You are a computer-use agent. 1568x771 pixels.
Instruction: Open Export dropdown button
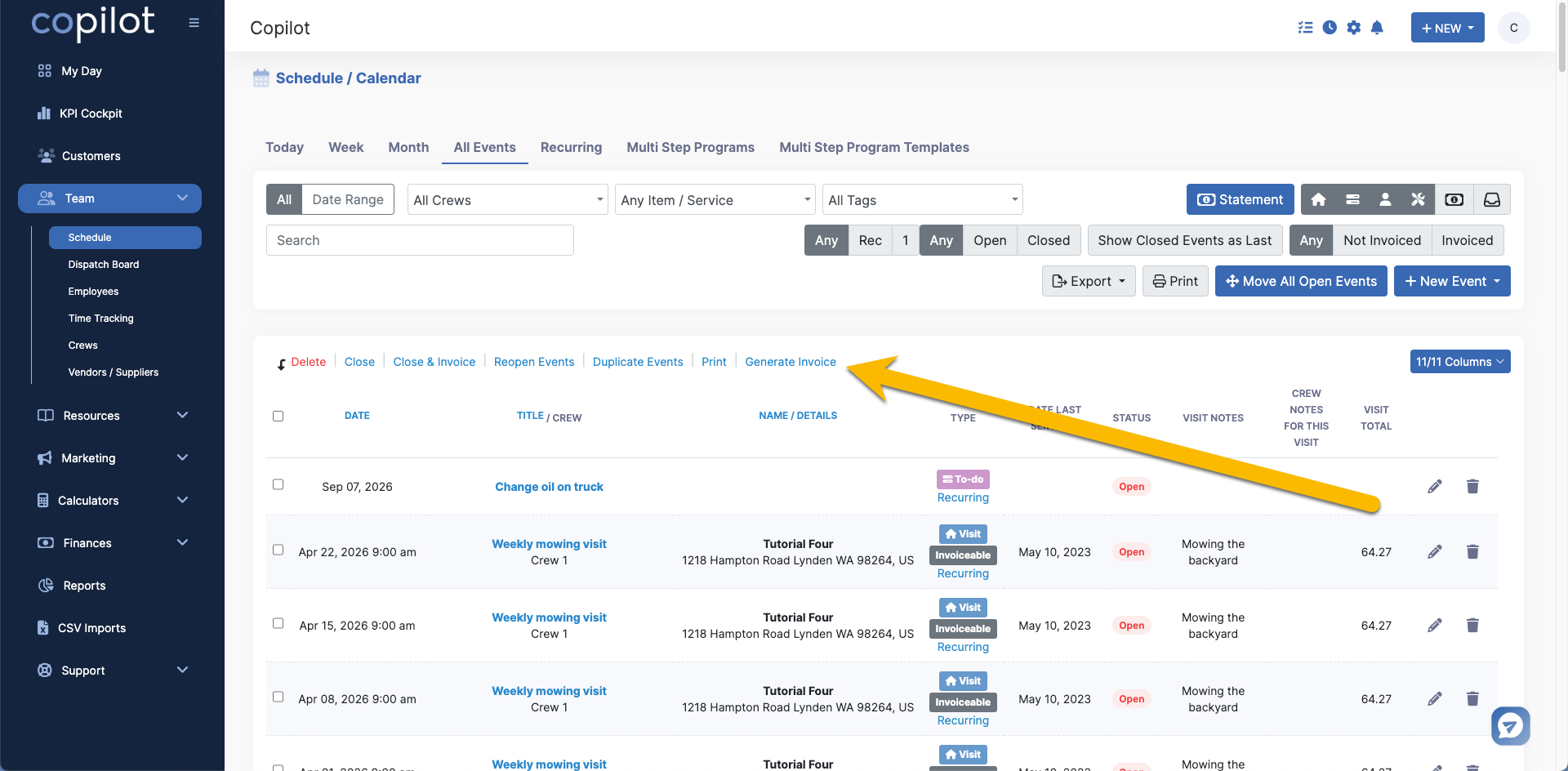pos(1089,281)
